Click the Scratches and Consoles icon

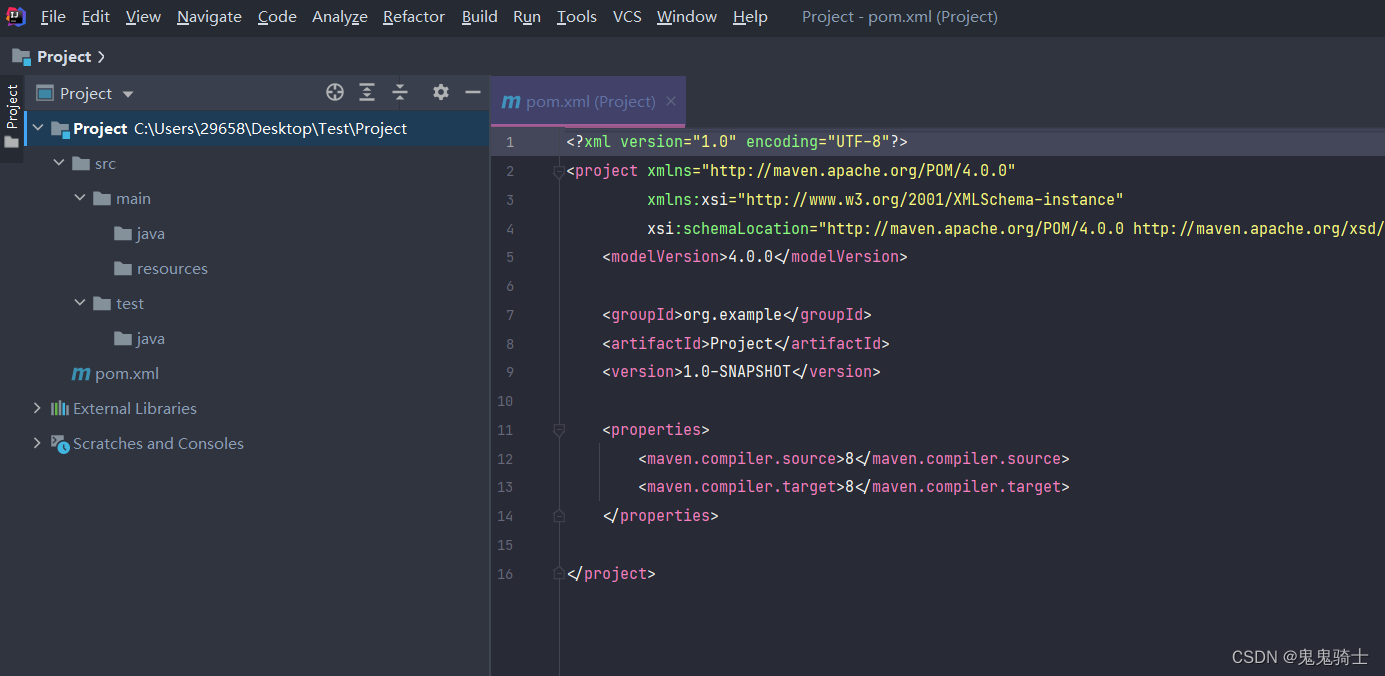(60, 443)
